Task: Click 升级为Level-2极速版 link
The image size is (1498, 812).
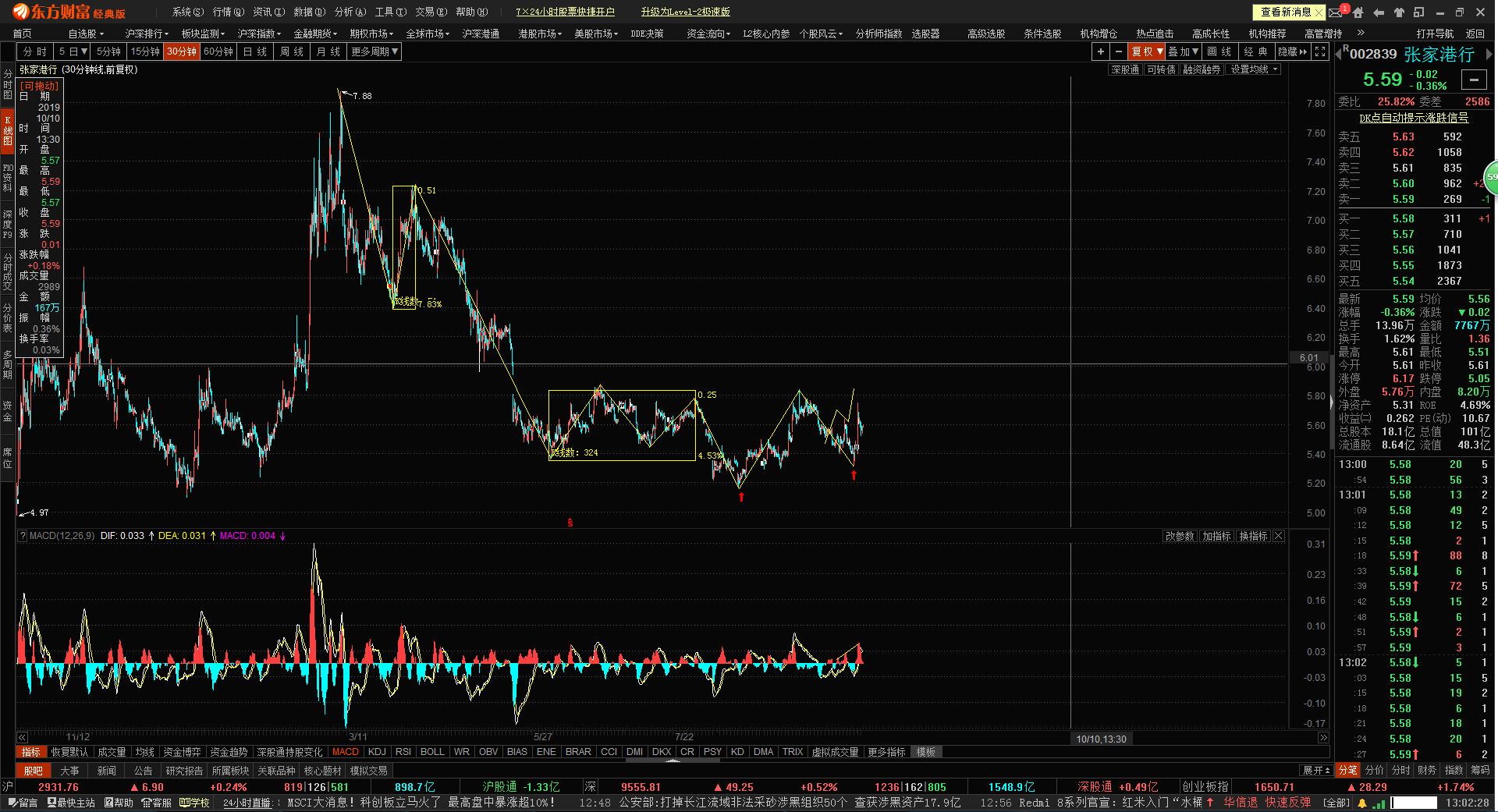Action: [x=686, y=12]
